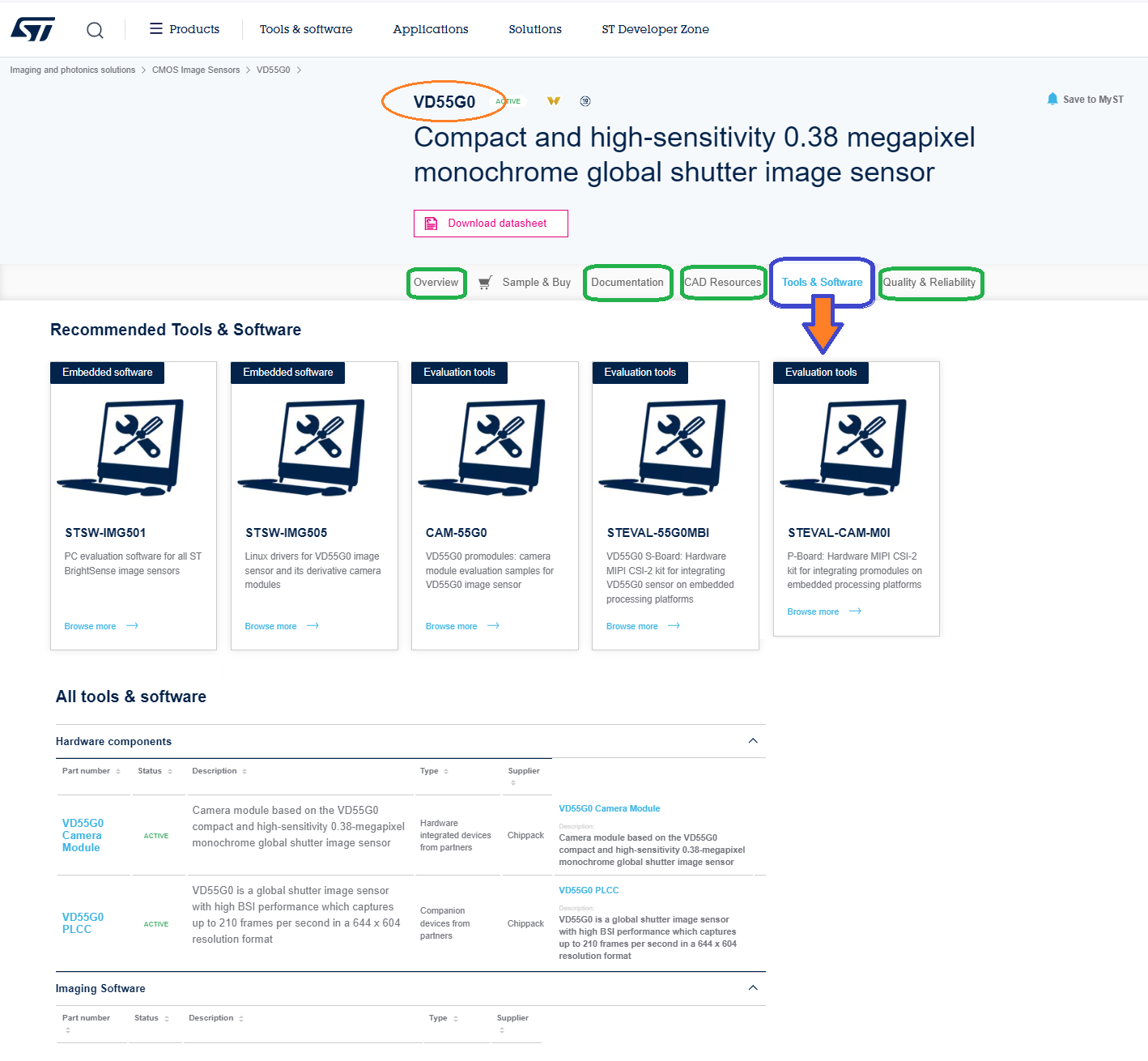Click the yellow W badge icon
This screenshot has width=1148, height=1061.
[x=554, y=101]
